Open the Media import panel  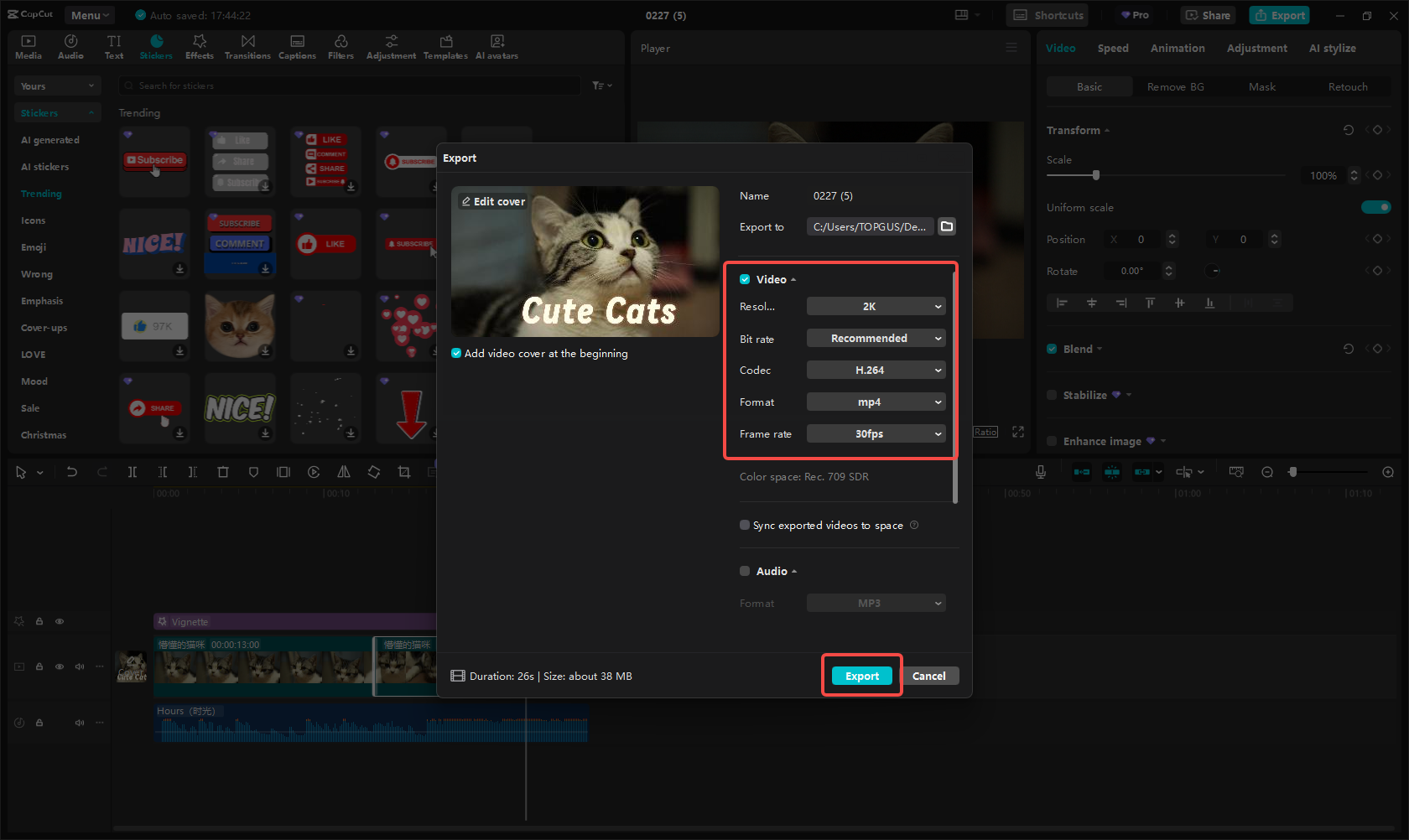[x=28, y=46]
